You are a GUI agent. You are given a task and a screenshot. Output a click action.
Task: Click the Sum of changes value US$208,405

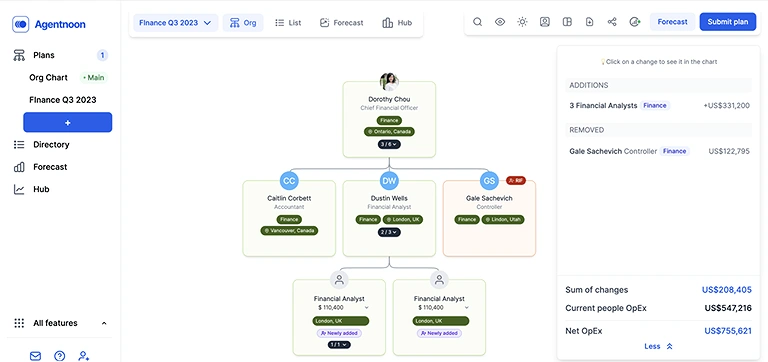[726, 290]
